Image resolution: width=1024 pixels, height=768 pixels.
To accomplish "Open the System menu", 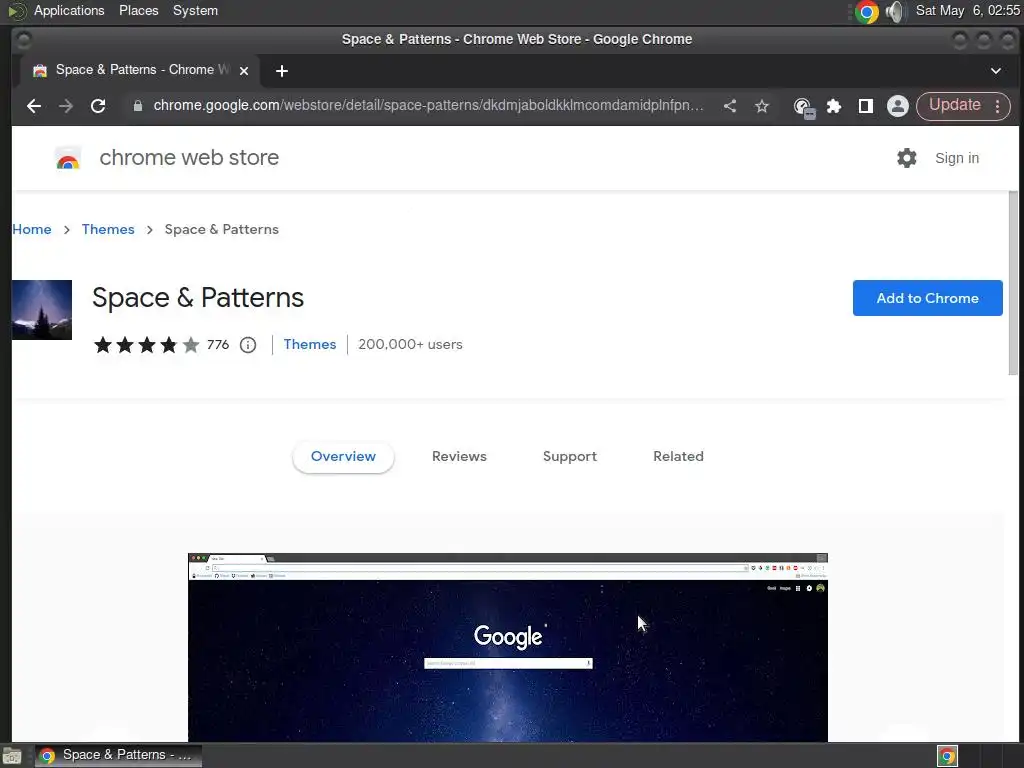I will click(x=195, y=10).
